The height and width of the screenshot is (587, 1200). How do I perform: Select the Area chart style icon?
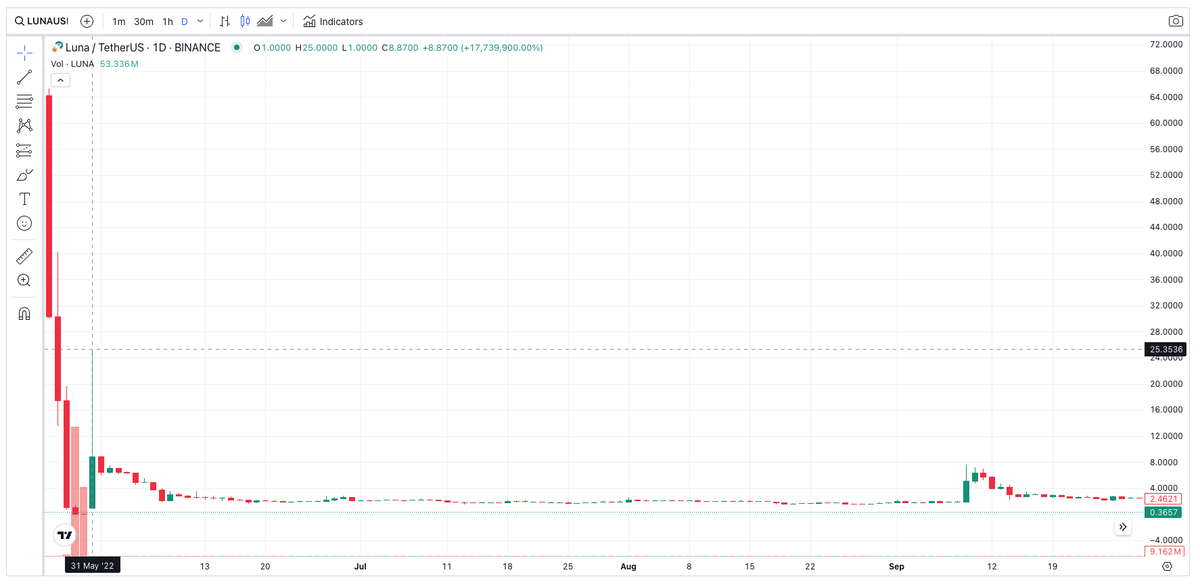click(x=265, y=21)
